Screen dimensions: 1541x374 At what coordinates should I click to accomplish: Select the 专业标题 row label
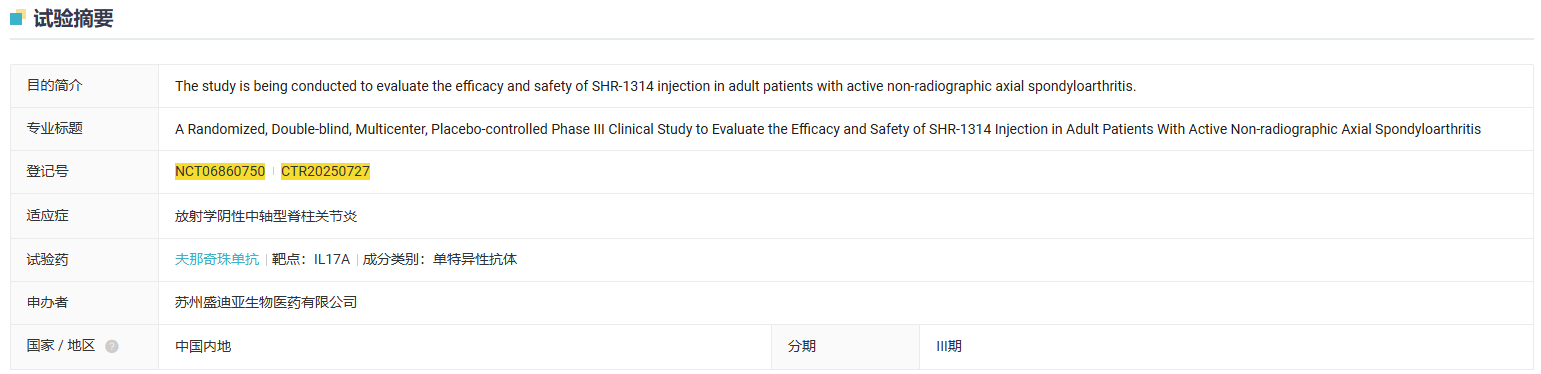(55, 129)
